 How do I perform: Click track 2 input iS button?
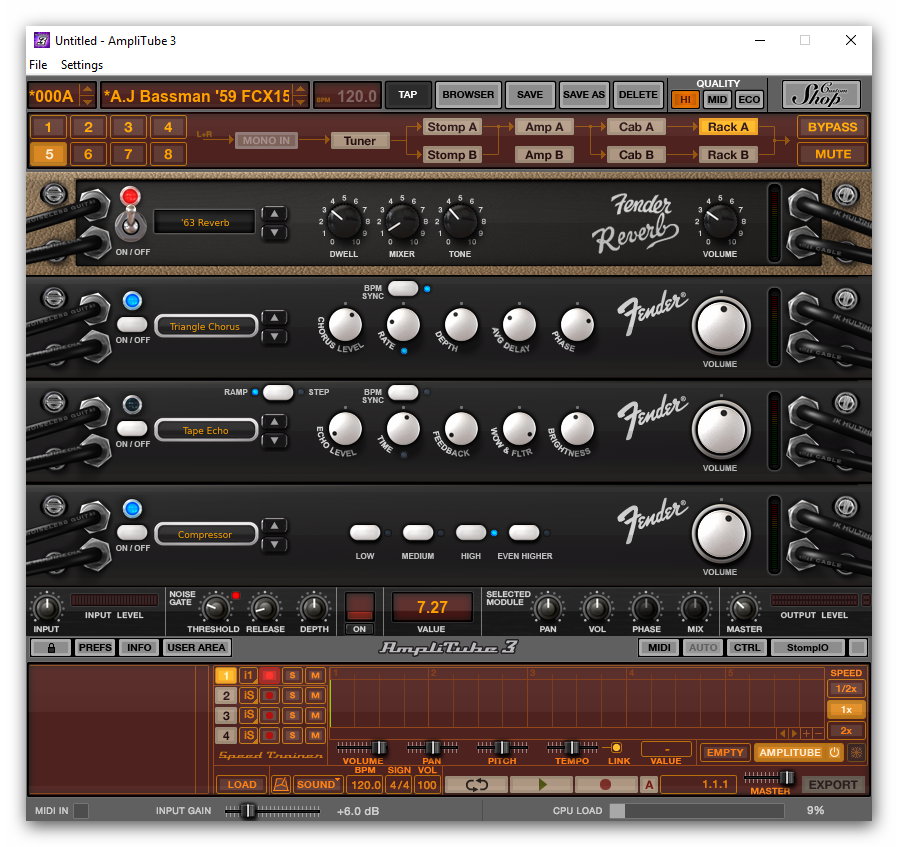[248, 696]
